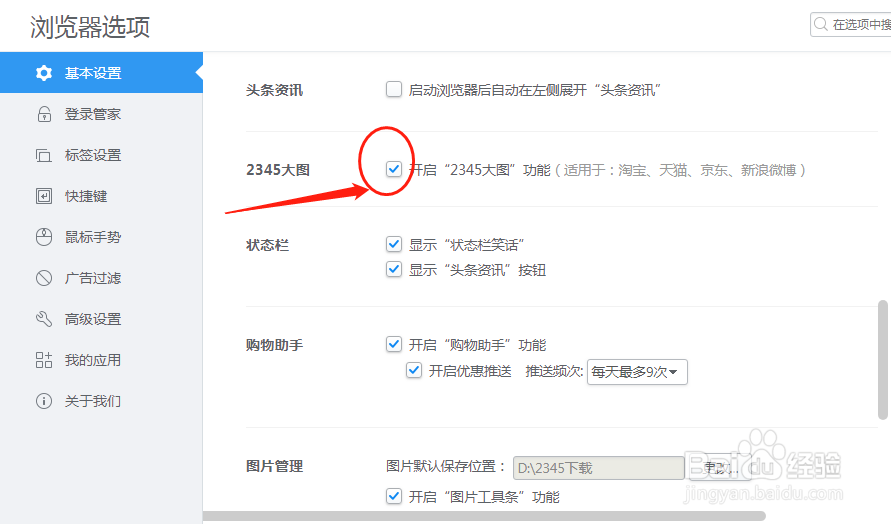
Task: Uncheck 开启“图片工具条”功能 option
Action: click(x=394, y=496)
